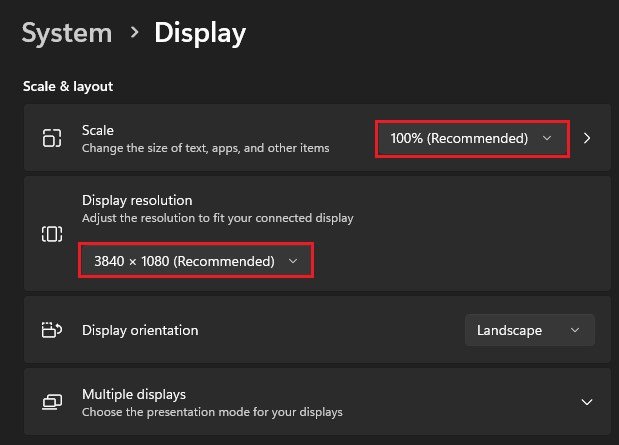This screenshot has width=619, height=445.
Task: Click the Display orientation icon
Action: click(x=51, y=330)
